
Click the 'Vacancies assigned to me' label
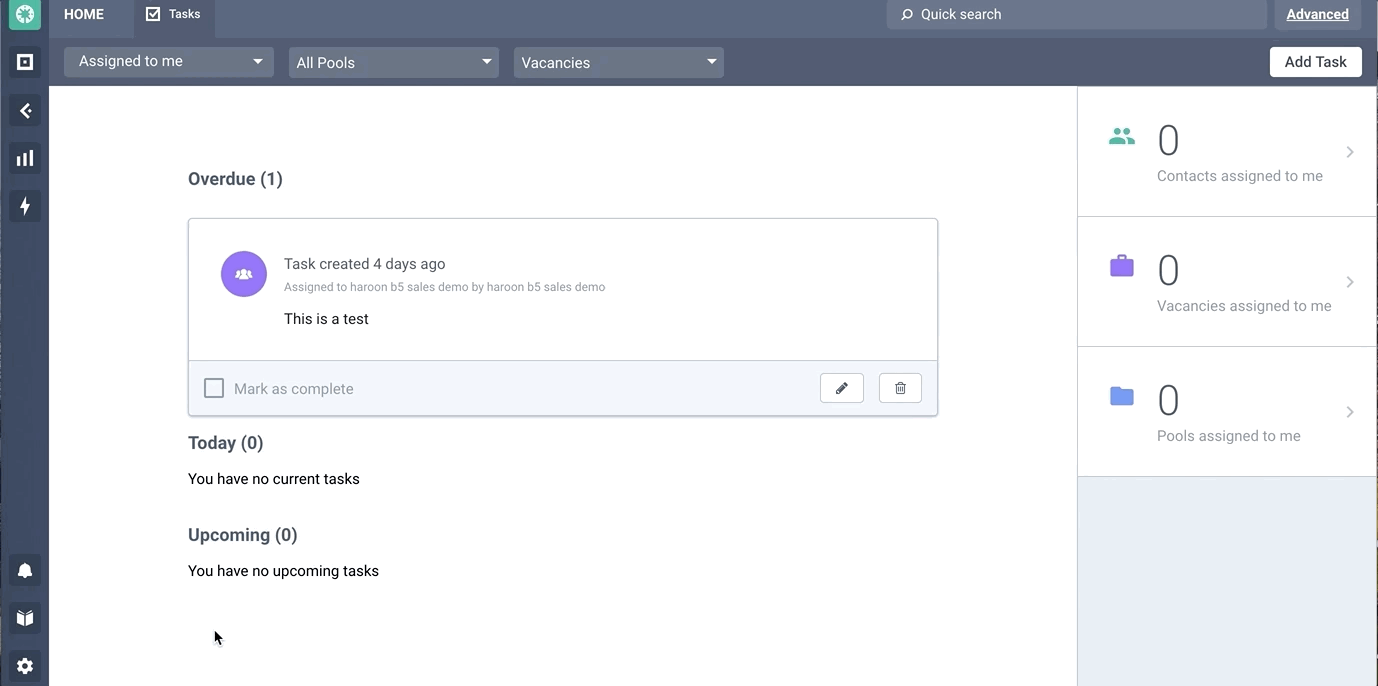[1244, 306]
